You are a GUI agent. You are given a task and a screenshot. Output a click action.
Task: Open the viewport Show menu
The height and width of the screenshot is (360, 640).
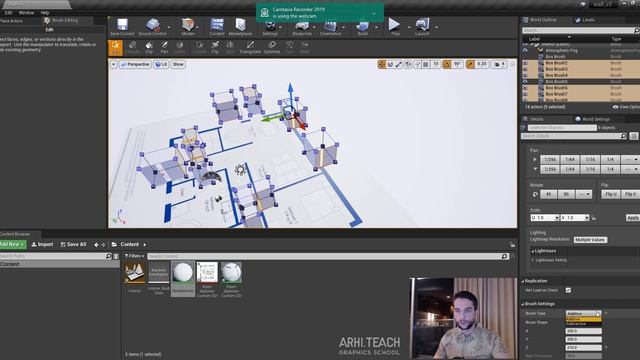pyautogui.click(x=178, y=64)
